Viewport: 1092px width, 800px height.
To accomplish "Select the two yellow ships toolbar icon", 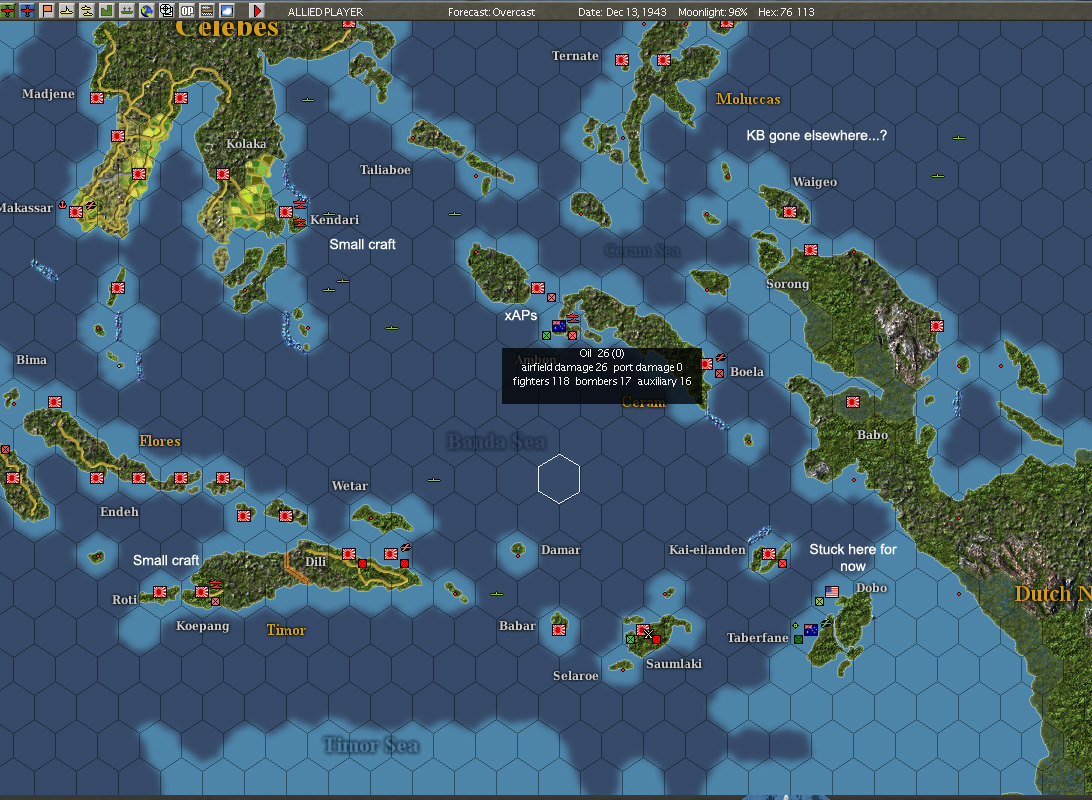I will click(87, 10).
